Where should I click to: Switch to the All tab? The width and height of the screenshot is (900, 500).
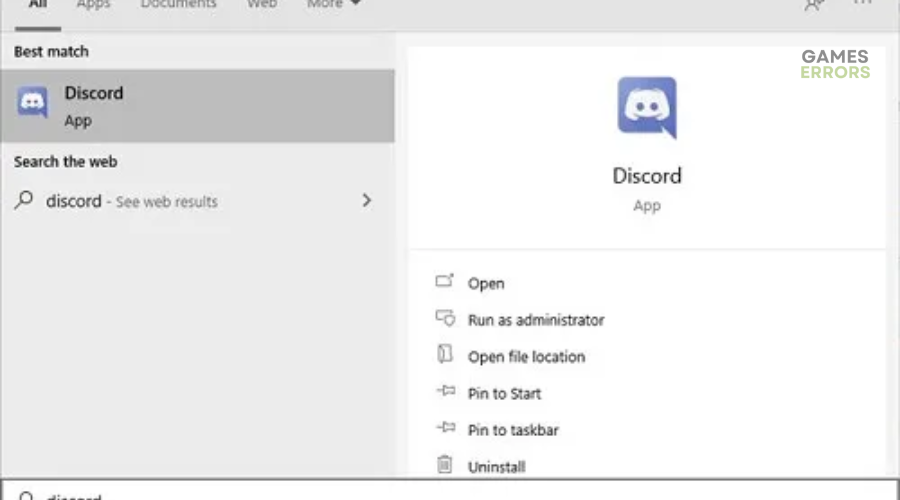tap(38, 6)
